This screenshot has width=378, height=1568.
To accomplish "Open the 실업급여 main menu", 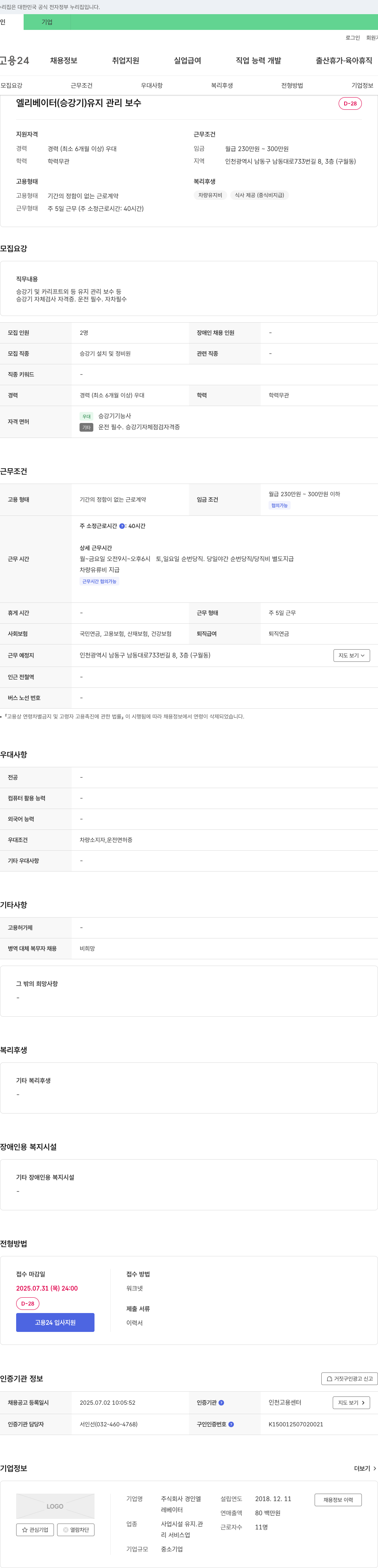I will 187,61.
